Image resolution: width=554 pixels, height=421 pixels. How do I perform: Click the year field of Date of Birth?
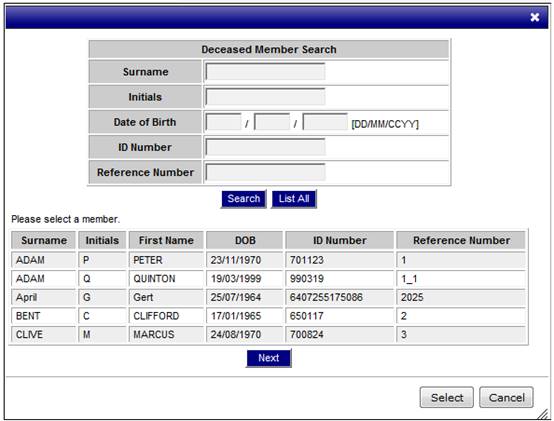point(325,122)
